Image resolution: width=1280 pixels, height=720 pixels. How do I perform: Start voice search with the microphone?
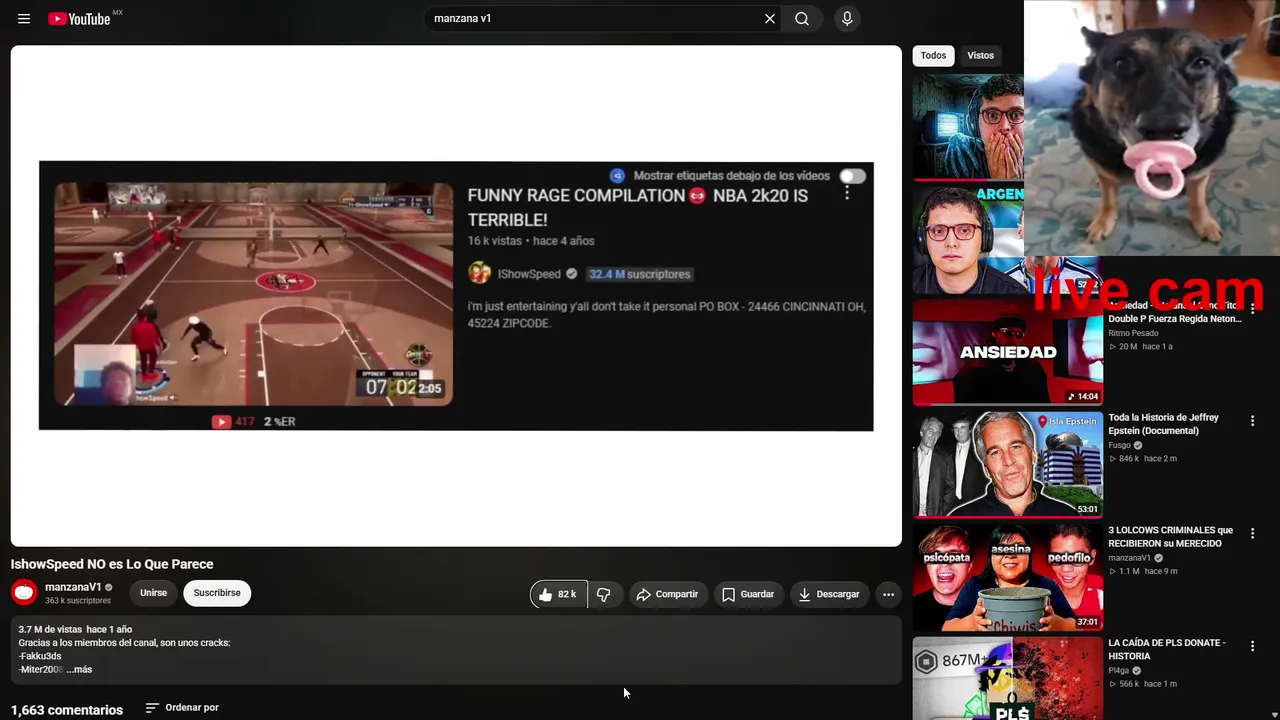[847, 19]
